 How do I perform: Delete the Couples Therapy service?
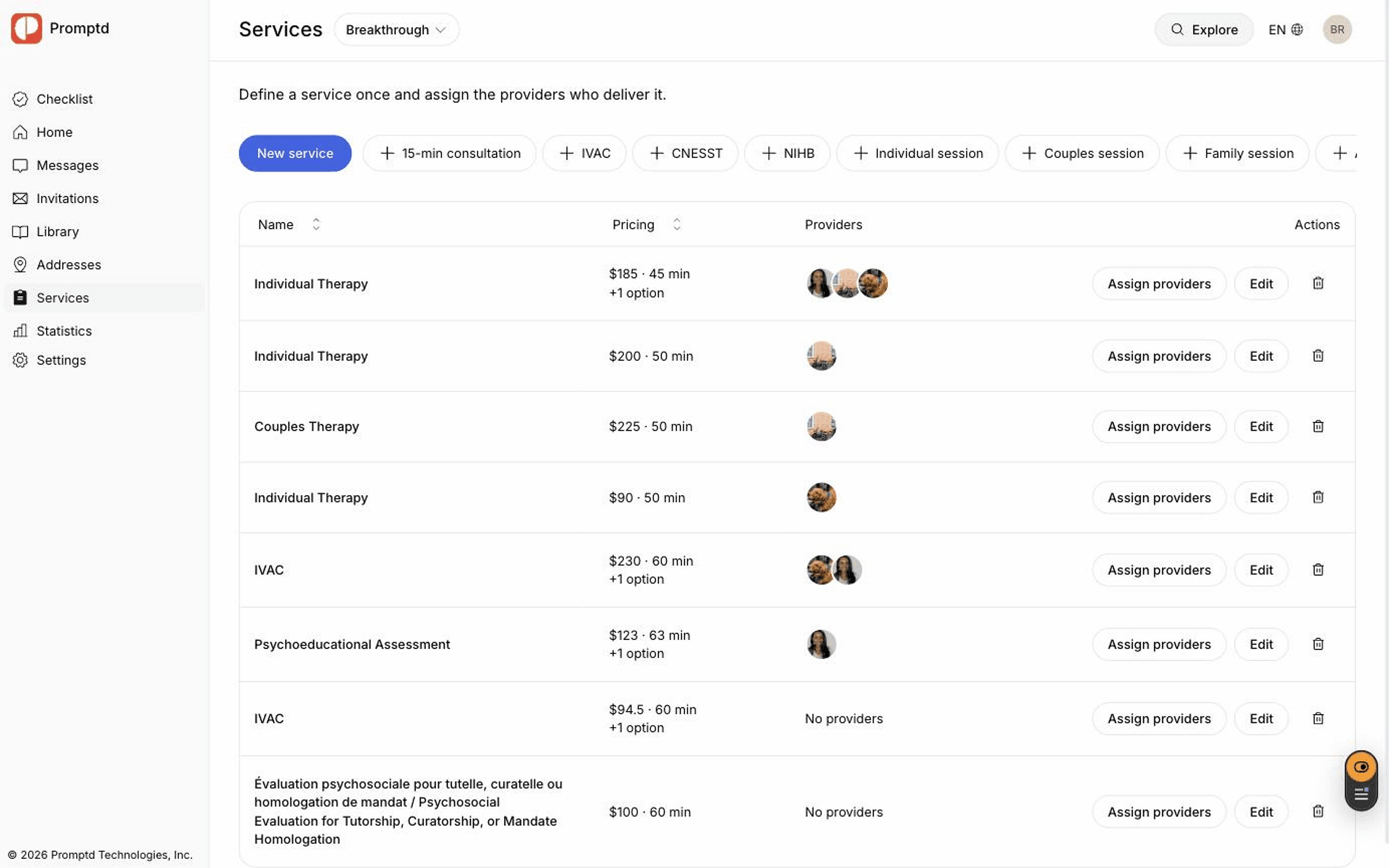tap(1318, 426)
